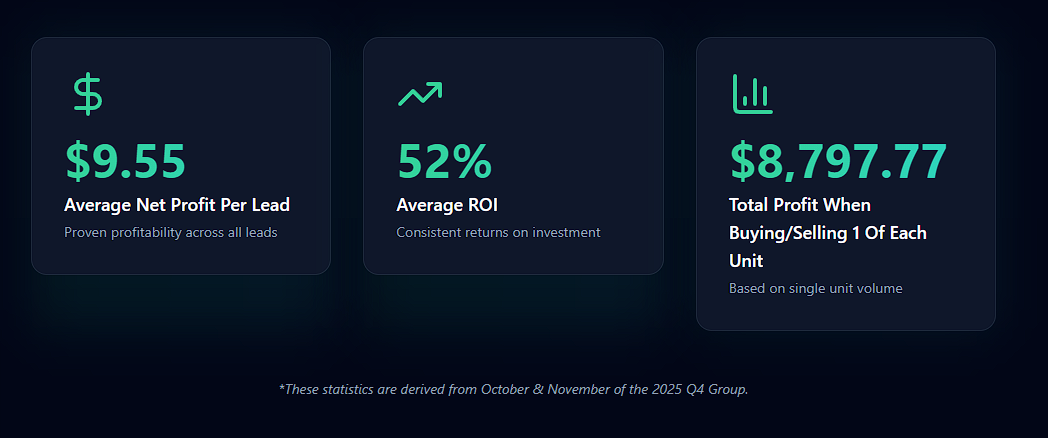Click the '2025 Q4 Group' footnote text
1048x438 pixels.
pyautogui.click(x=700, y=389)
